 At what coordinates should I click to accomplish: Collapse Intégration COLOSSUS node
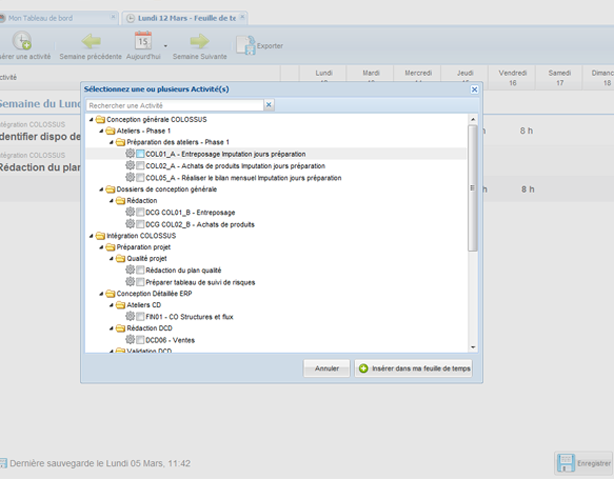coord(91,236)
